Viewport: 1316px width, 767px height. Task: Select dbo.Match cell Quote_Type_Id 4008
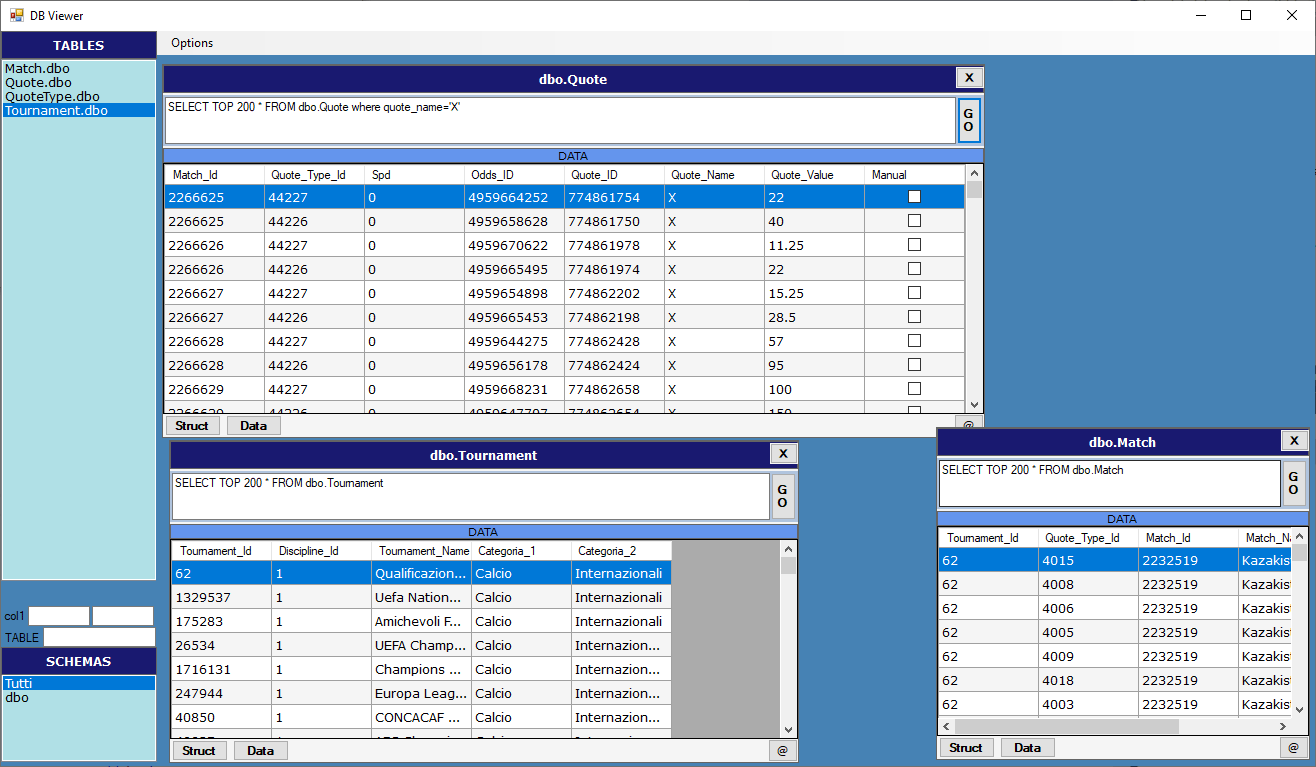tap(1088, 584)
